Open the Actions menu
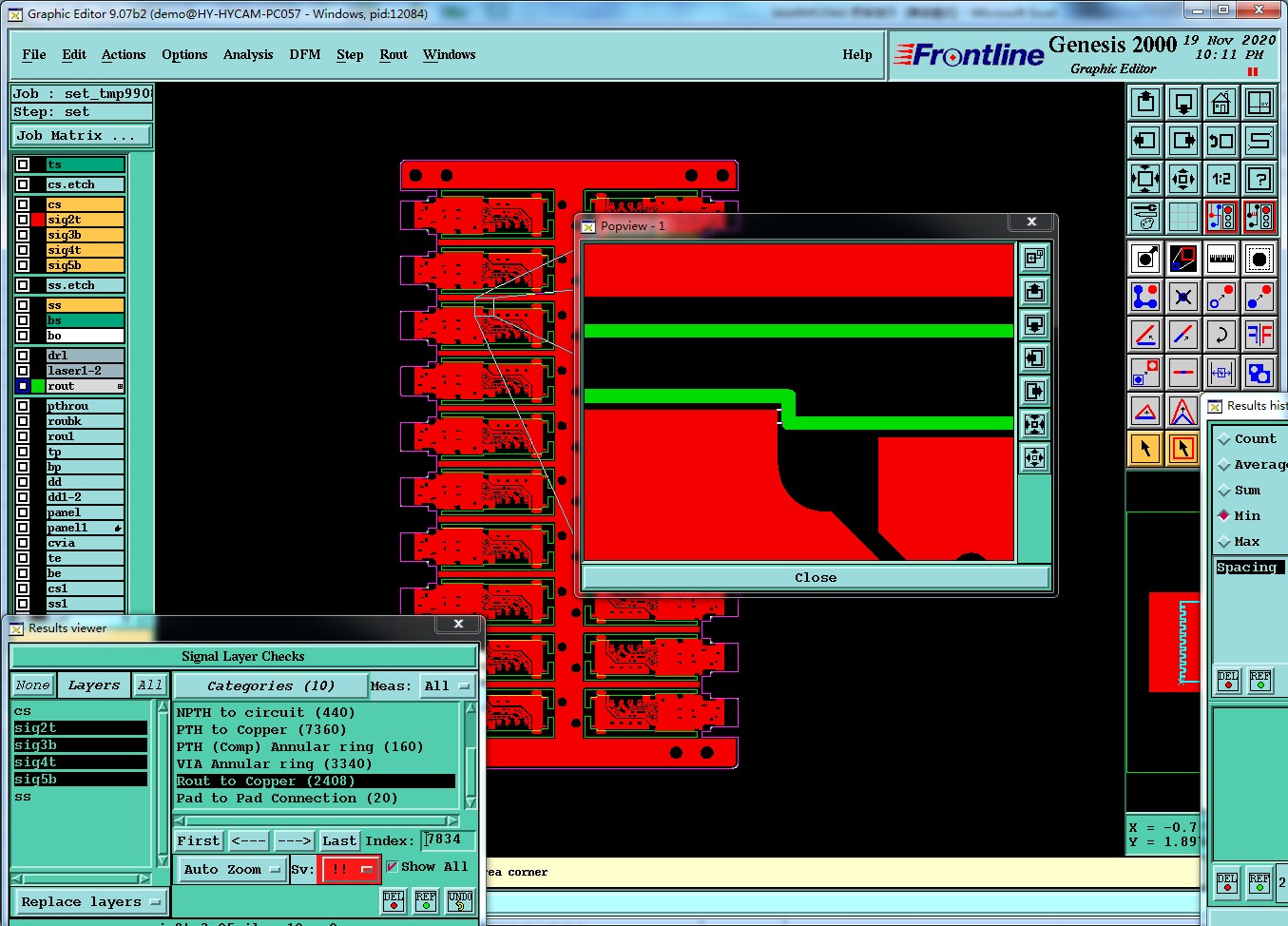The height and width of the screenshot is (926, 1288). (x=124, y=54)
